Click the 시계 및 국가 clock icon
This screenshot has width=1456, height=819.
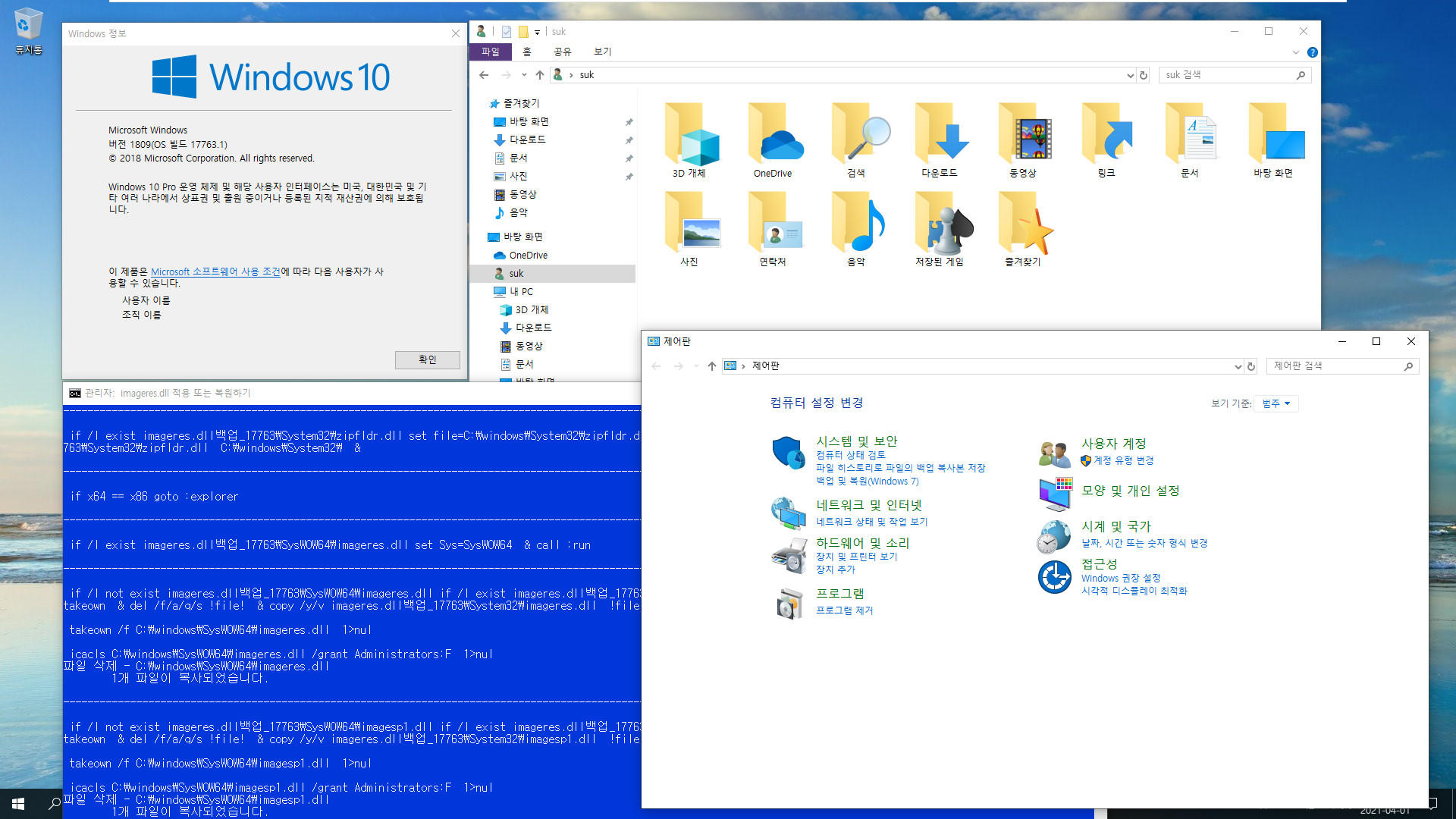pos(1054,538)
